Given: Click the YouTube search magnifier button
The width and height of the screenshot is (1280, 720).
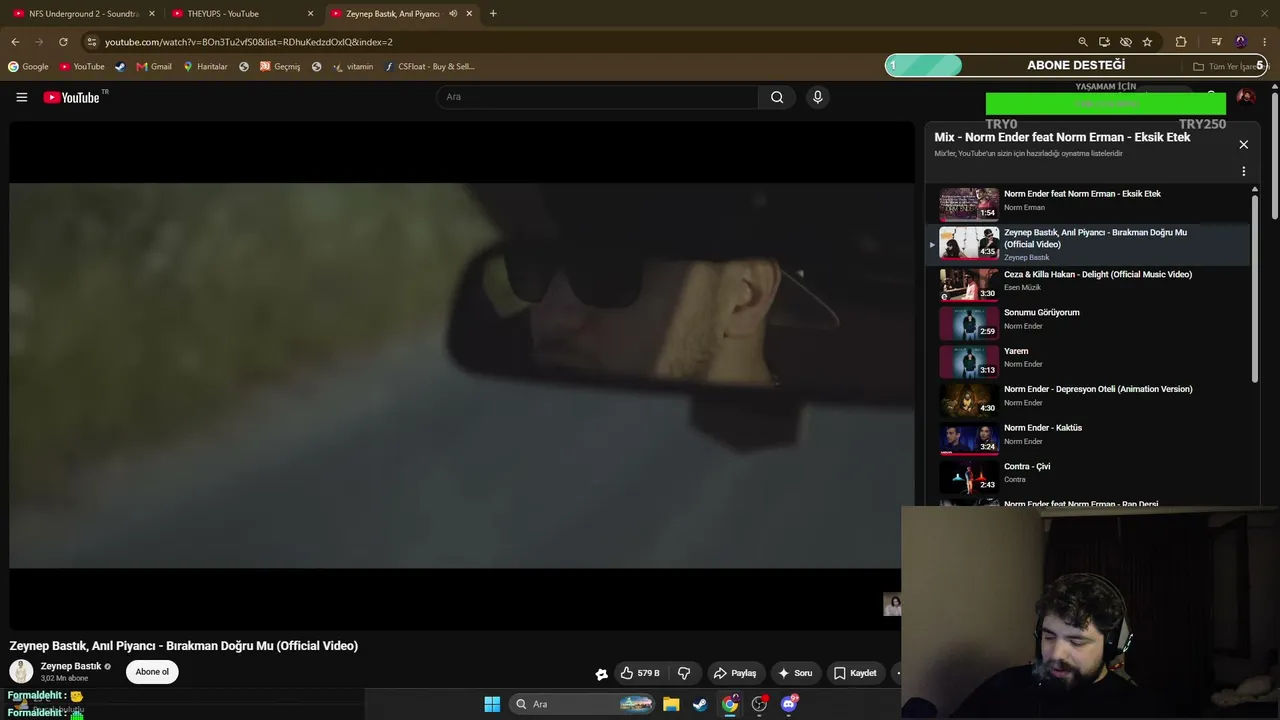Looking at the screenshot, I should click(777, 97).
